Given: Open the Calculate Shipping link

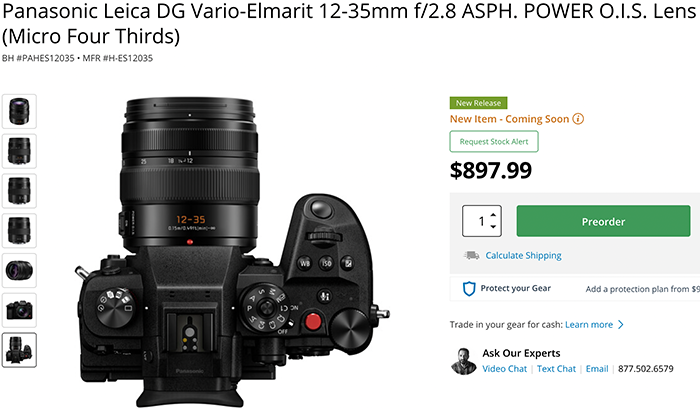Looking at the screenshot, I should [523, 255].
